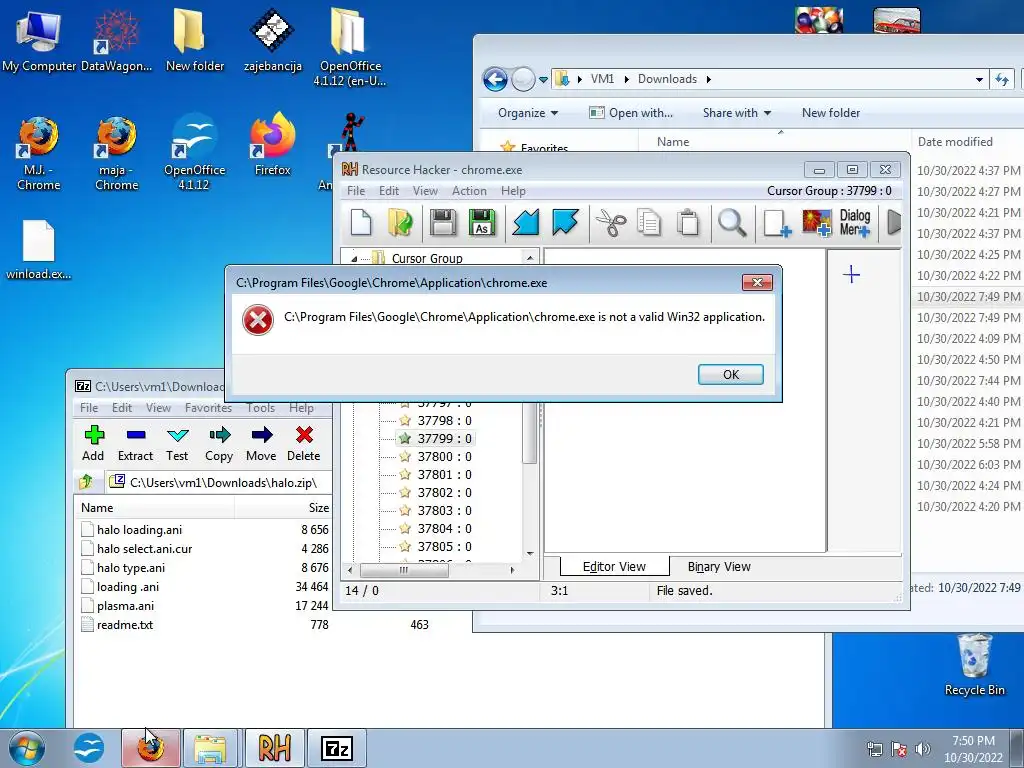Open Tools menu in 7-Zip

(260, 408)
